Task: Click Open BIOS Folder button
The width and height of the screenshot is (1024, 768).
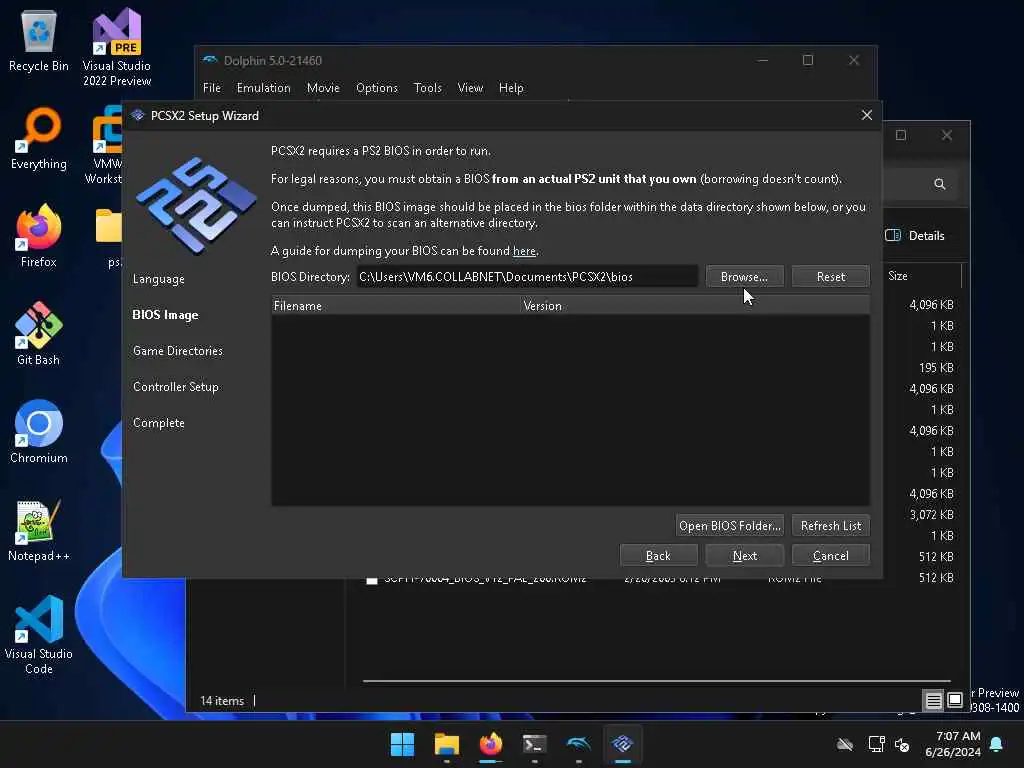Action: [x=730, y=526]
